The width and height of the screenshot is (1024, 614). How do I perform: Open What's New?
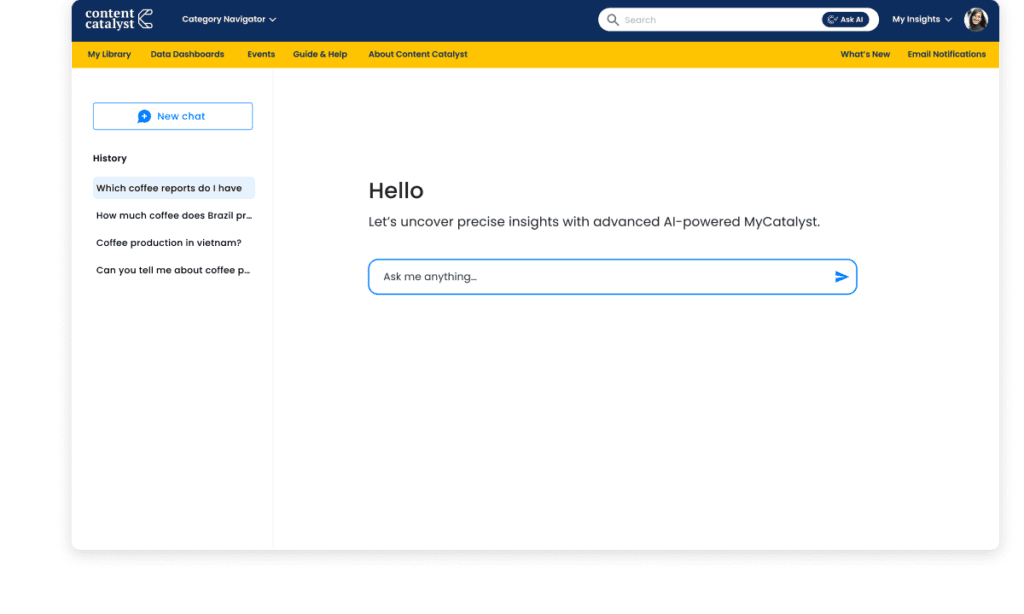click(x=865, y=54)
